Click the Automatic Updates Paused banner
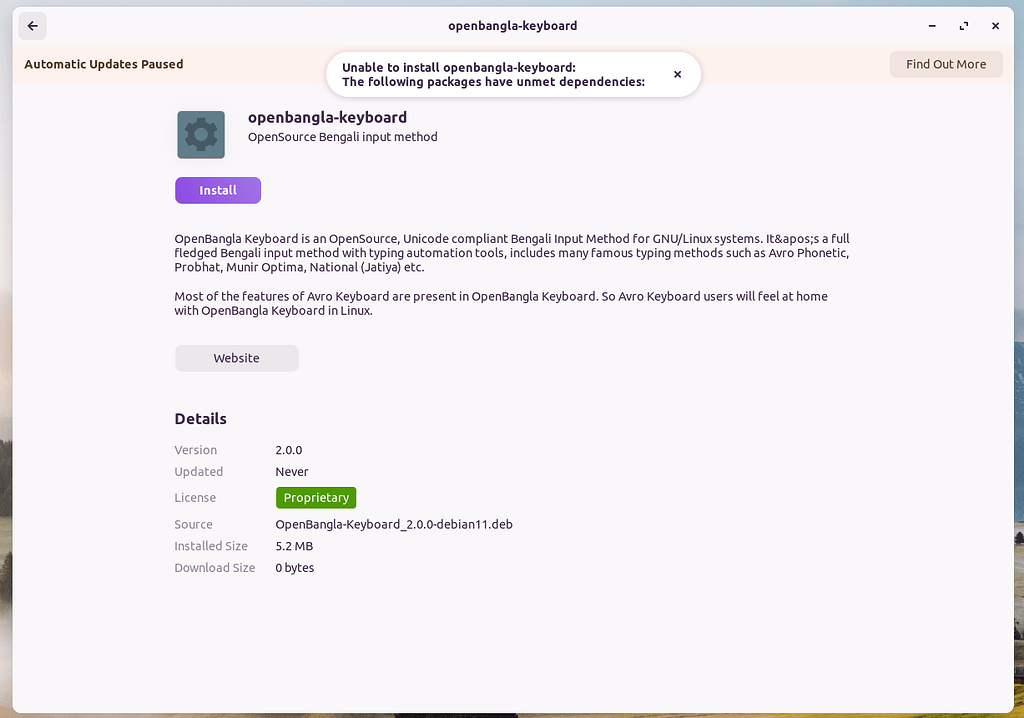The width and height of the screenshot is (1024, 718). pos(103,63)
